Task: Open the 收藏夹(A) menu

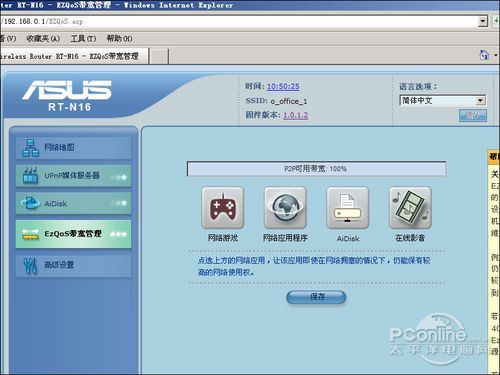Action: pos(43,39)
